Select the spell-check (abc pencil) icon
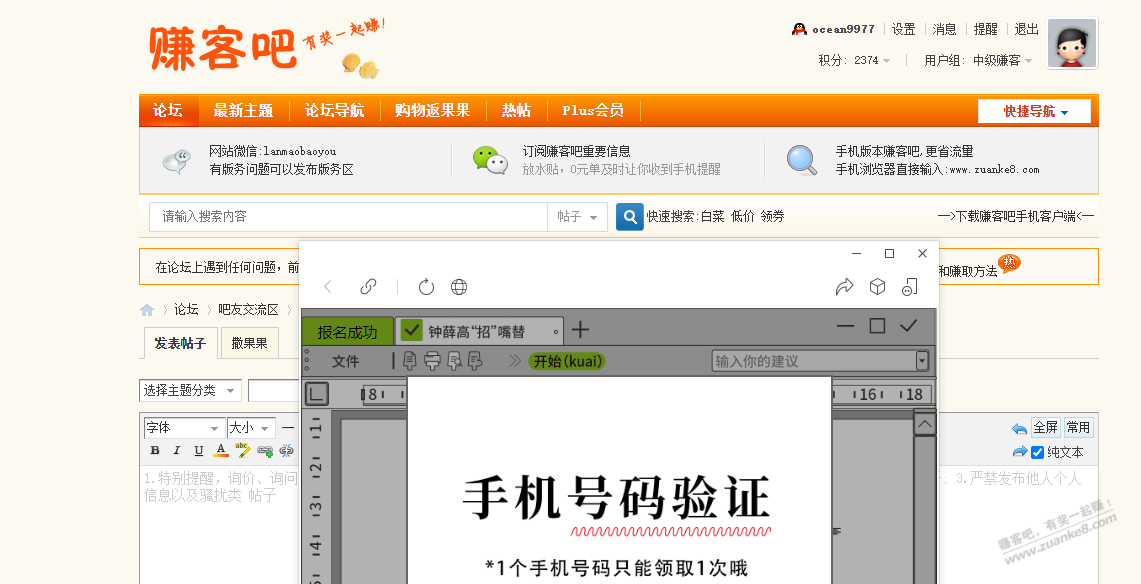 [242, 450]
